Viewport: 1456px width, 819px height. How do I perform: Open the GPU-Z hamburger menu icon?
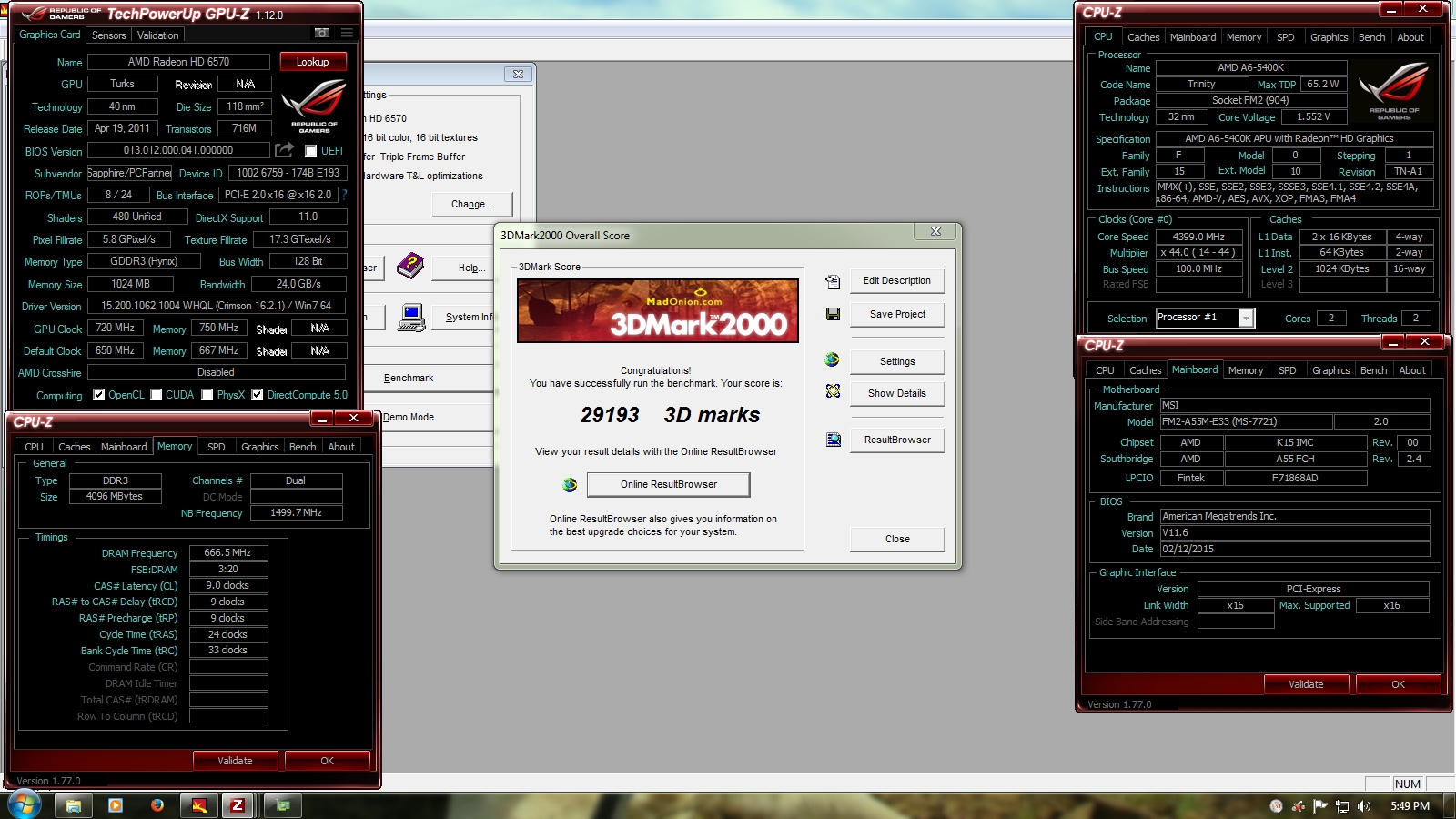347,33
